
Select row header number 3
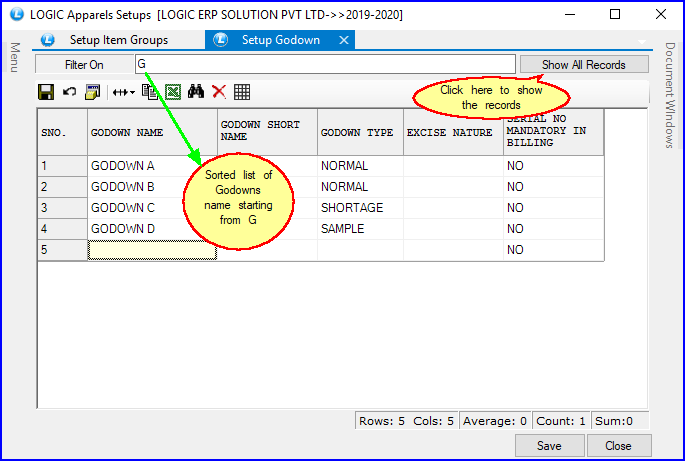62,208
